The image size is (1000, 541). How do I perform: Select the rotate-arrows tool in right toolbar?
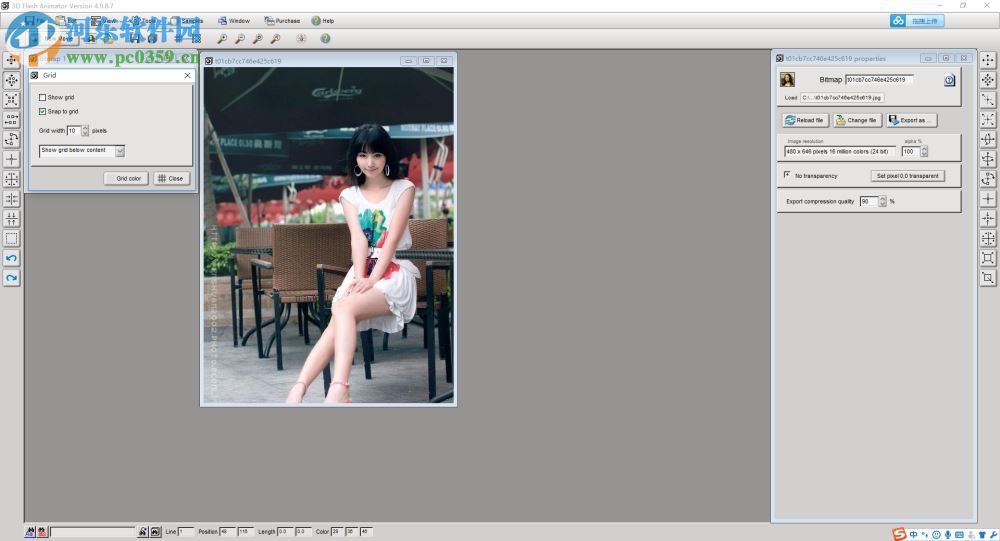point(988,179)
